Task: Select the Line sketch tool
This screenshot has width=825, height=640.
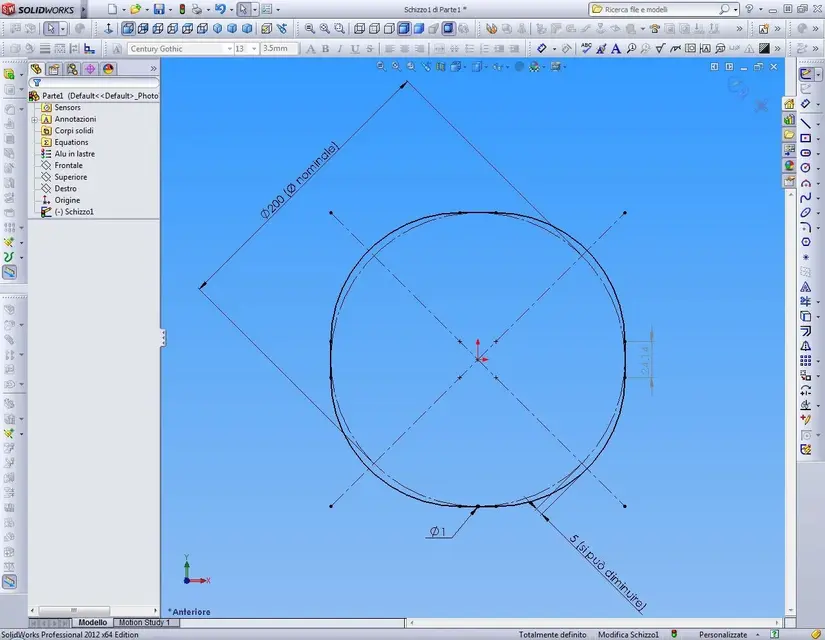Action: (806, 123)
